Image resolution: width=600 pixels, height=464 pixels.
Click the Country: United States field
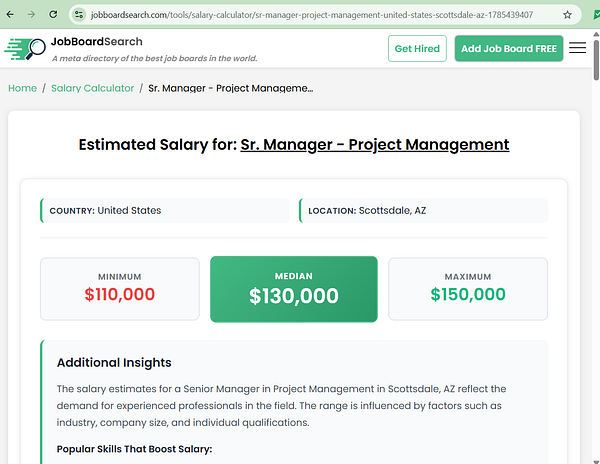coord(165,210)
